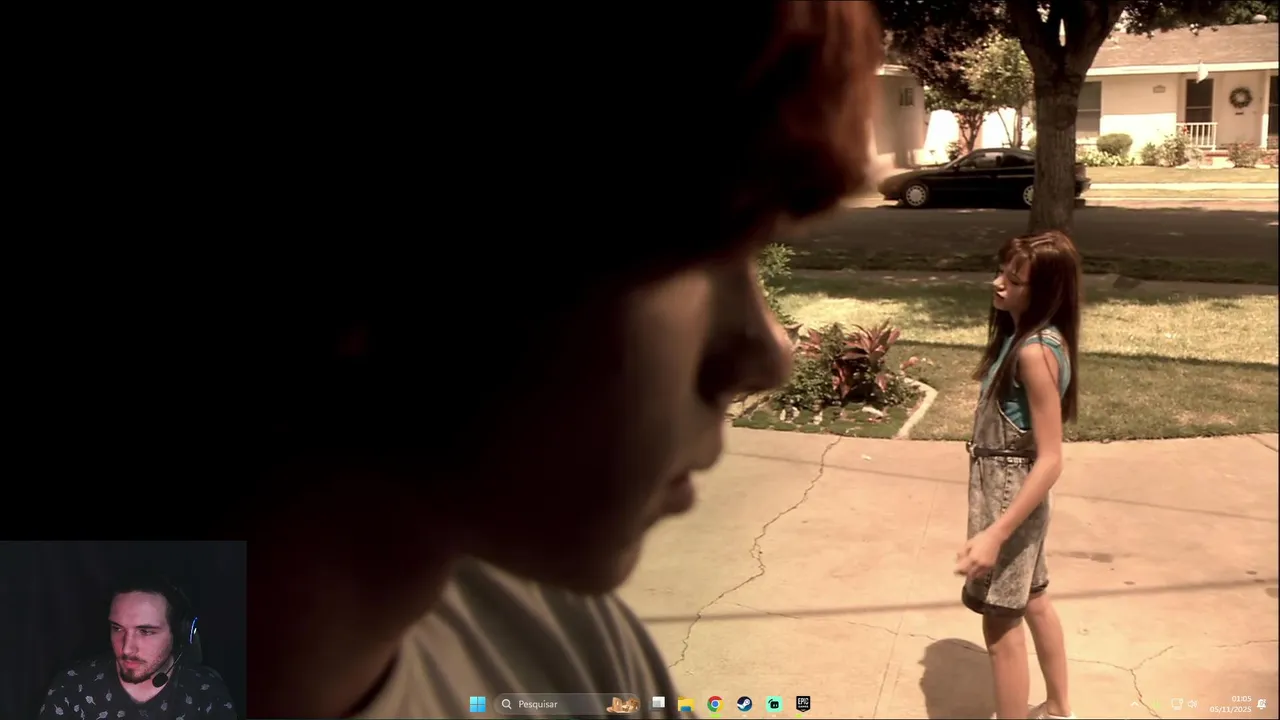Open the Task View icon
The image size is (1280, 720).
click(658, 704)
